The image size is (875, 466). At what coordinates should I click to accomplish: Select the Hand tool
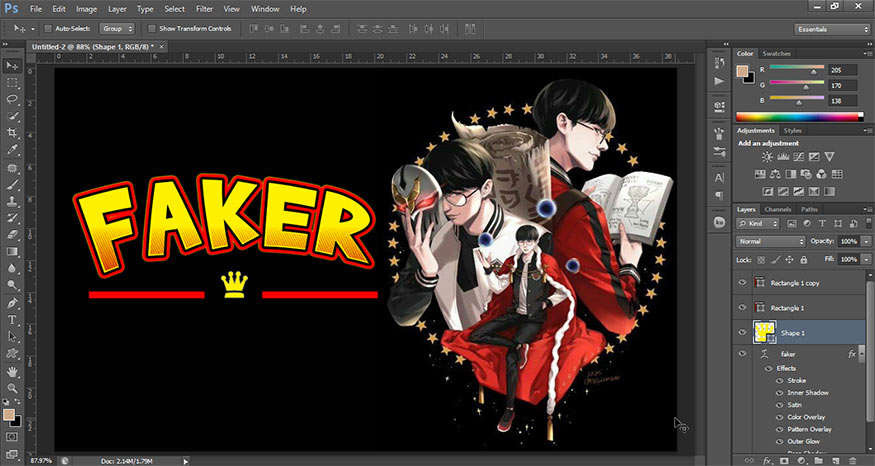pyautogui.click(x=12, y=372)
